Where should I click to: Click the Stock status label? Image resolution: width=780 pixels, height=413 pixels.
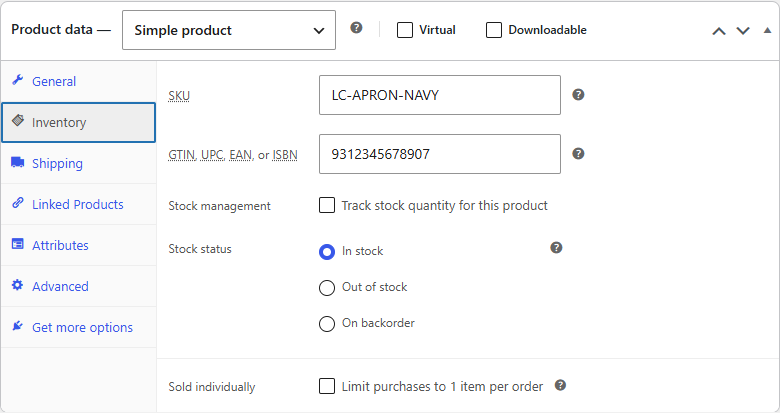pos(200,249)
